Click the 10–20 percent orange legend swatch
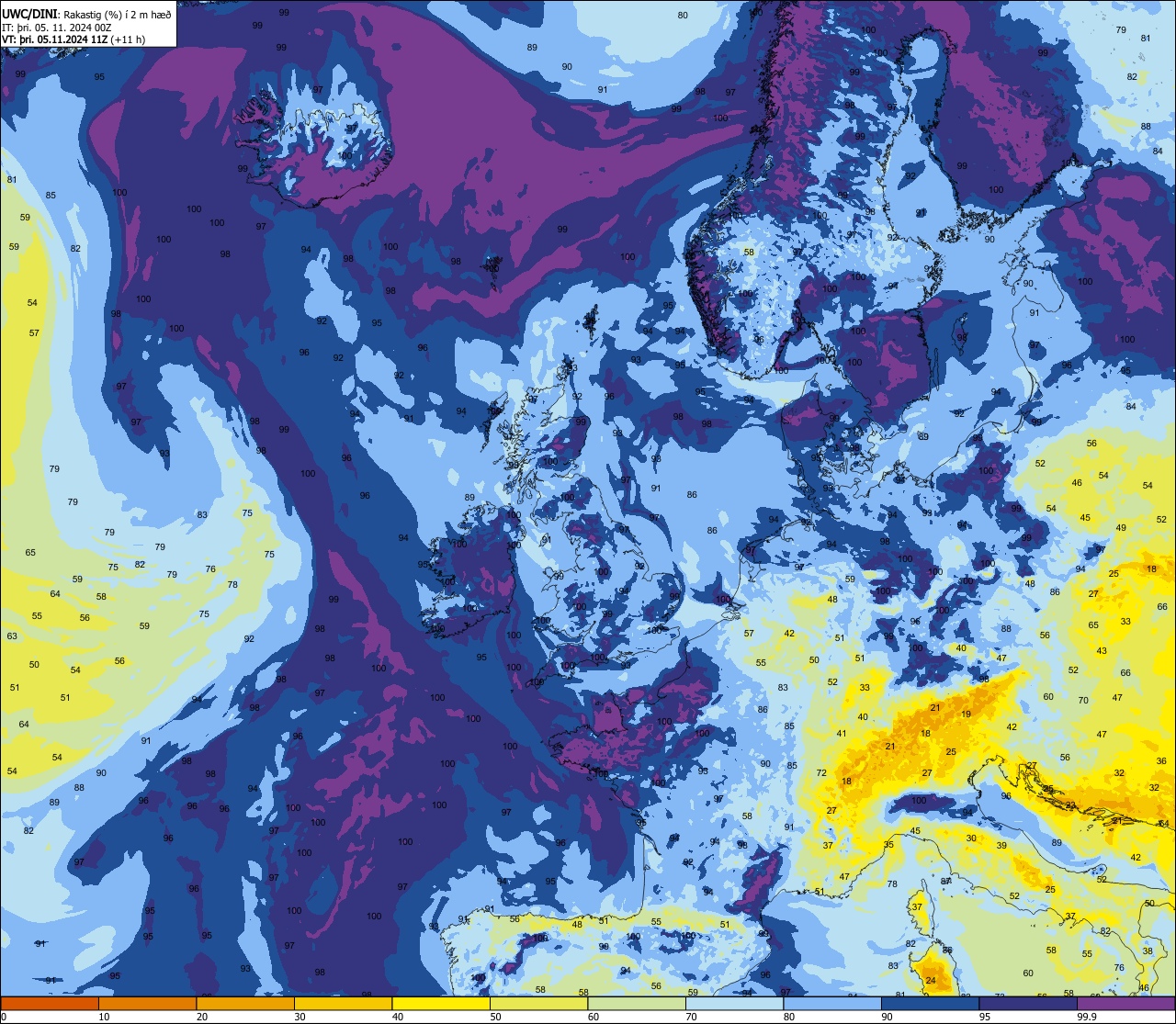The width and height of the screenshot is (1176, 1024). 147,1004
